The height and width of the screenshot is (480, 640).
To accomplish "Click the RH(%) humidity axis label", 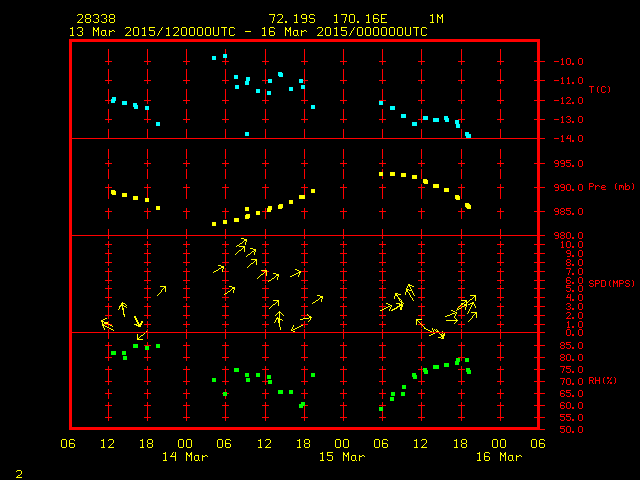I will pos(603,381).
